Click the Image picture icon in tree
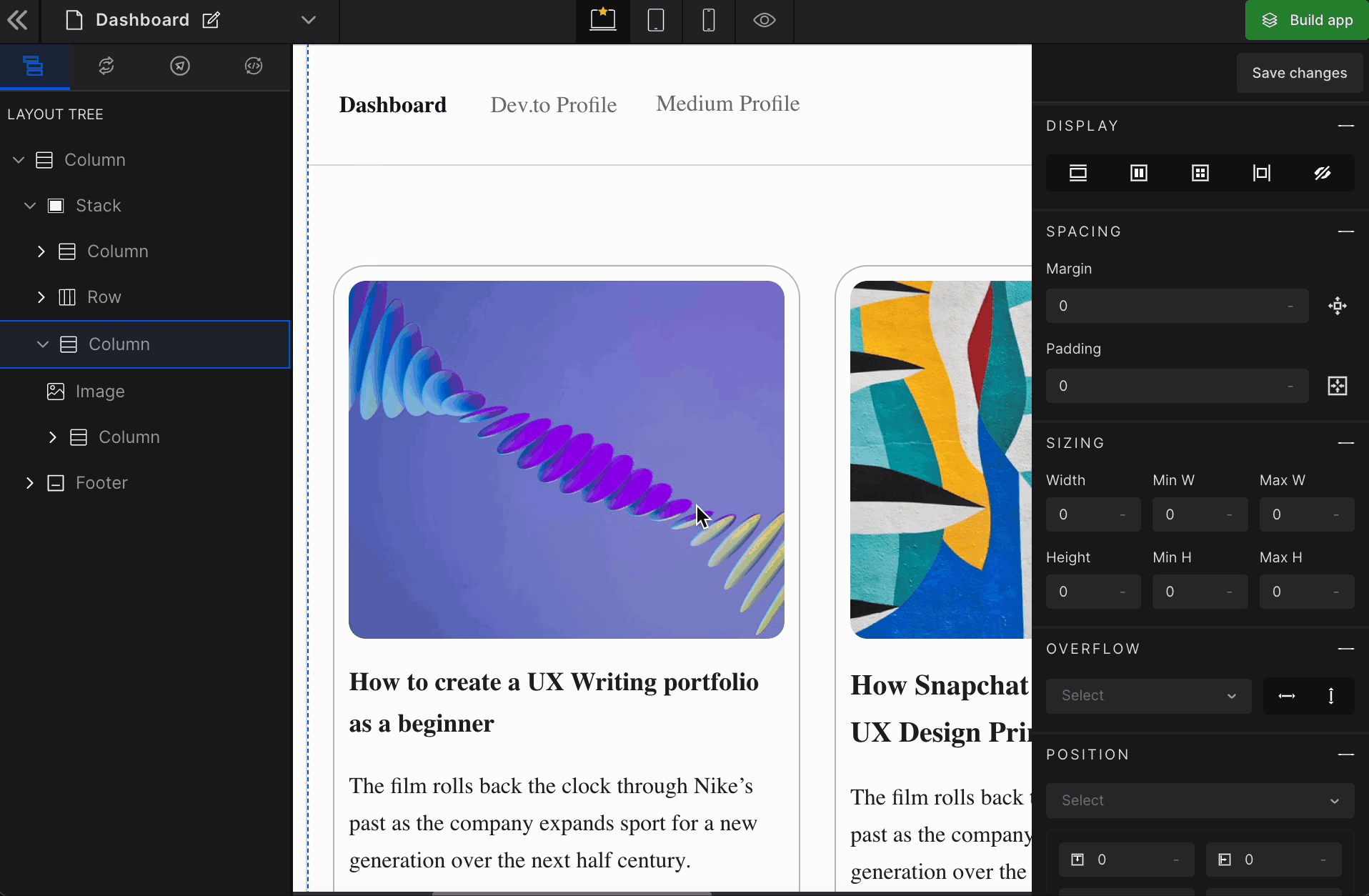 click(56, 392)
